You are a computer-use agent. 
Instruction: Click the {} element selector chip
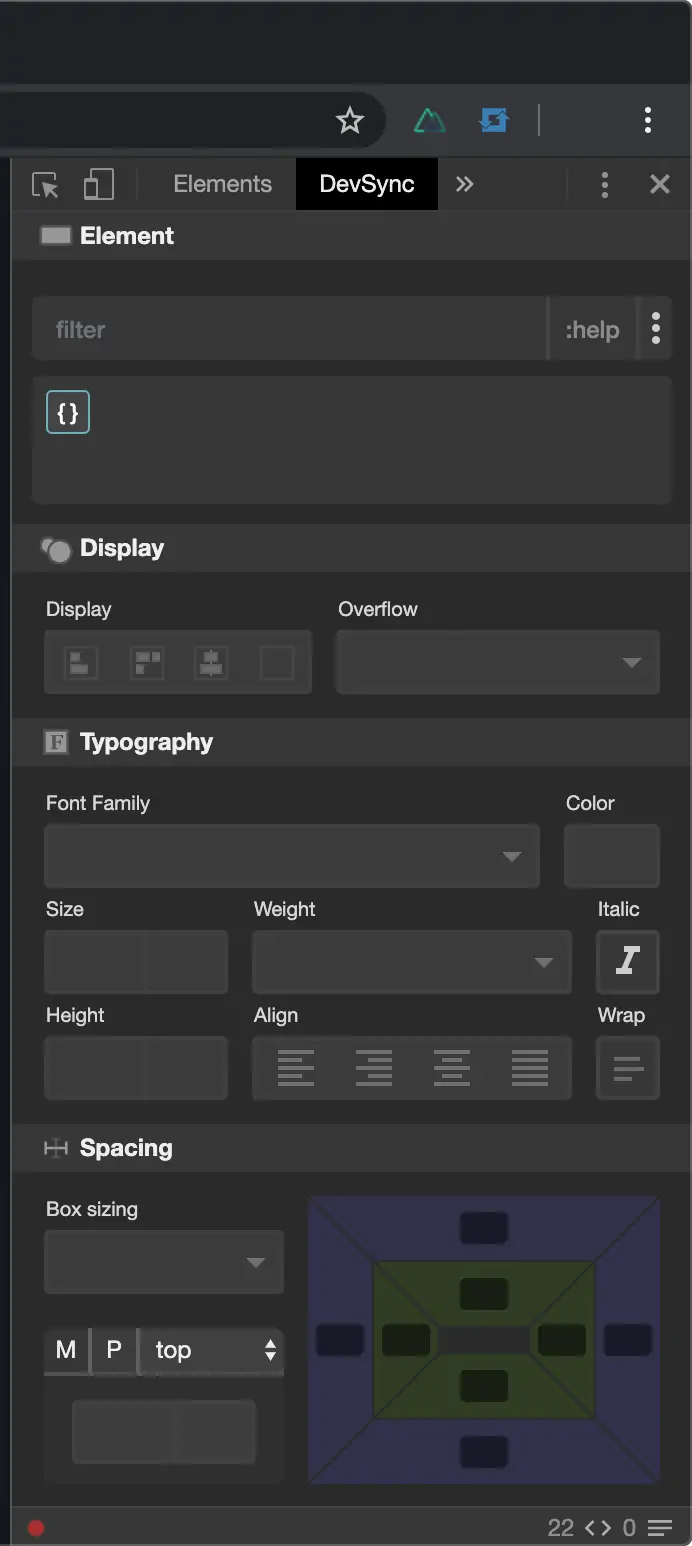67,411
